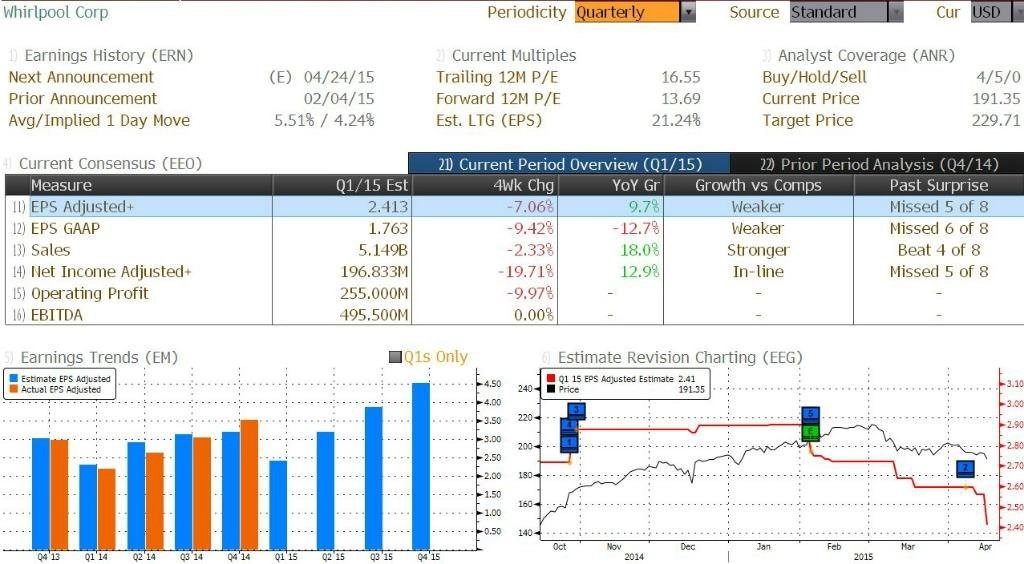Click the Forward 12M P/E value 13.69
The height and width of the screenshot is (564, 1024).
[x=680, y=99]
